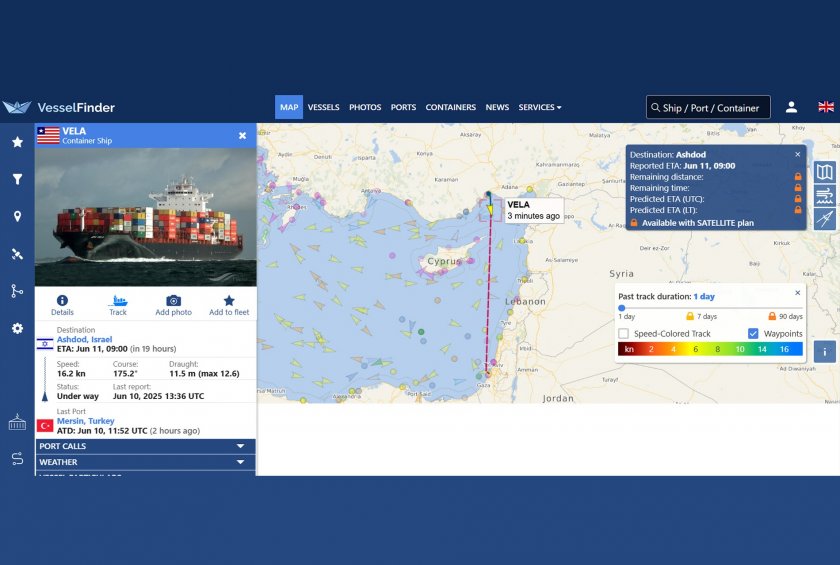Click the speed color scale bar
Image resolution: width=840 pixels, height=565 pixels.
(x=710, y=349)
